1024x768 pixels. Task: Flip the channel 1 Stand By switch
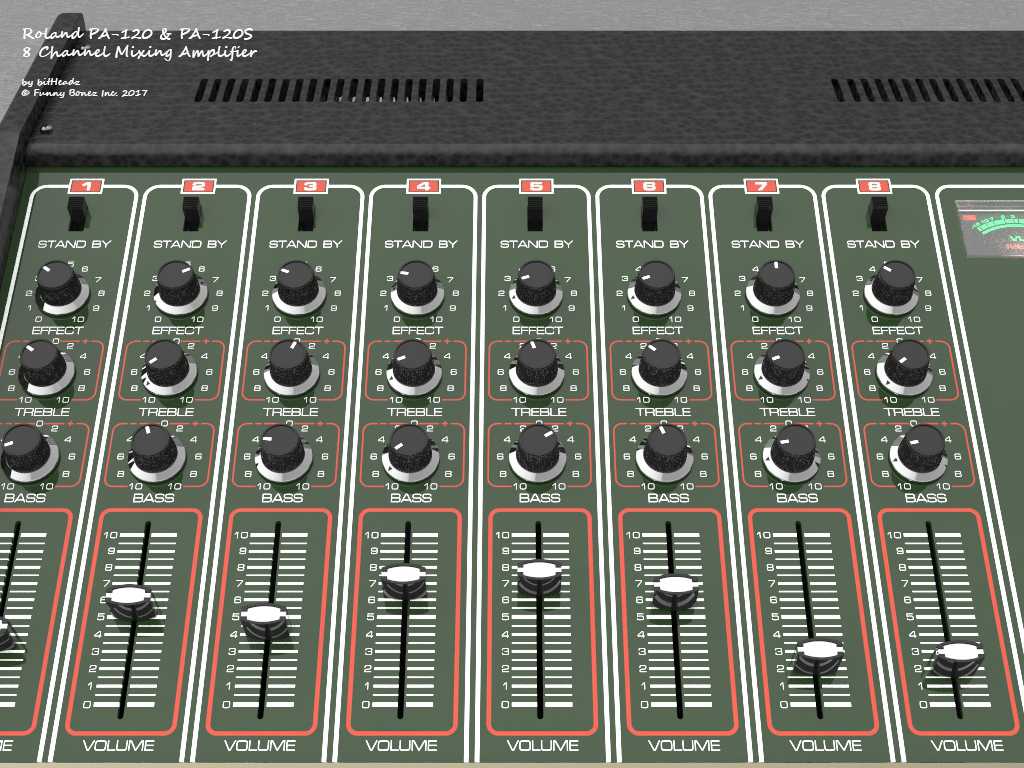point(78,214)
